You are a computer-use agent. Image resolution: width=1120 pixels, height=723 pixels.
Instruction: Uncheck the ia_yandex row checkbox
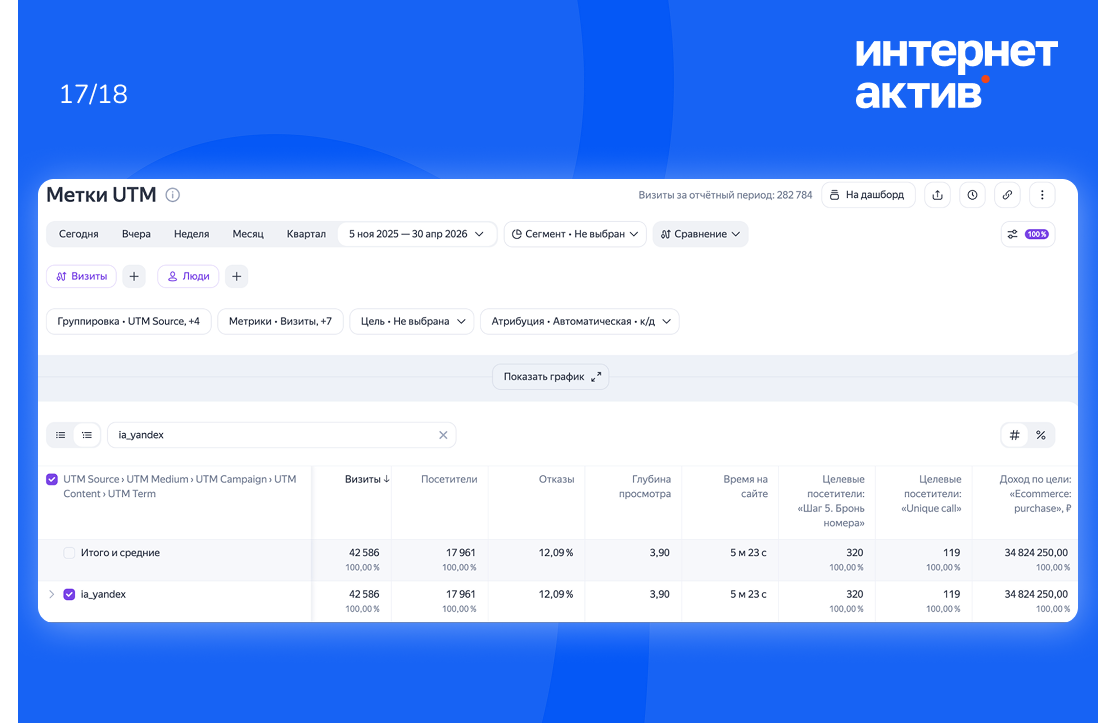(x=69, y=594)
